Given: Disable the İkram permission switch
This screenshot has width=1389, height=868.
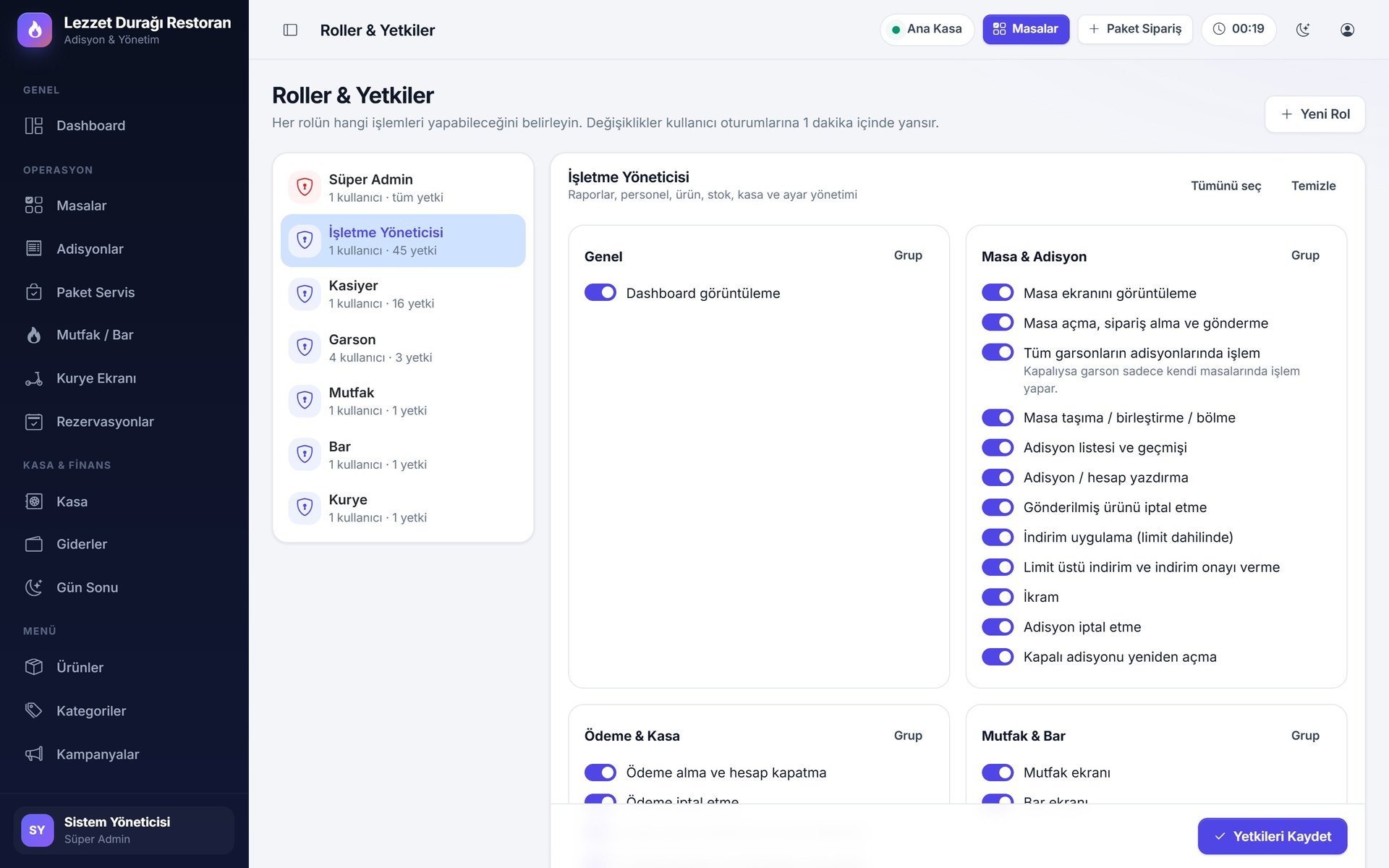Looking at the screenshot, I should click(x=998, y=597).
